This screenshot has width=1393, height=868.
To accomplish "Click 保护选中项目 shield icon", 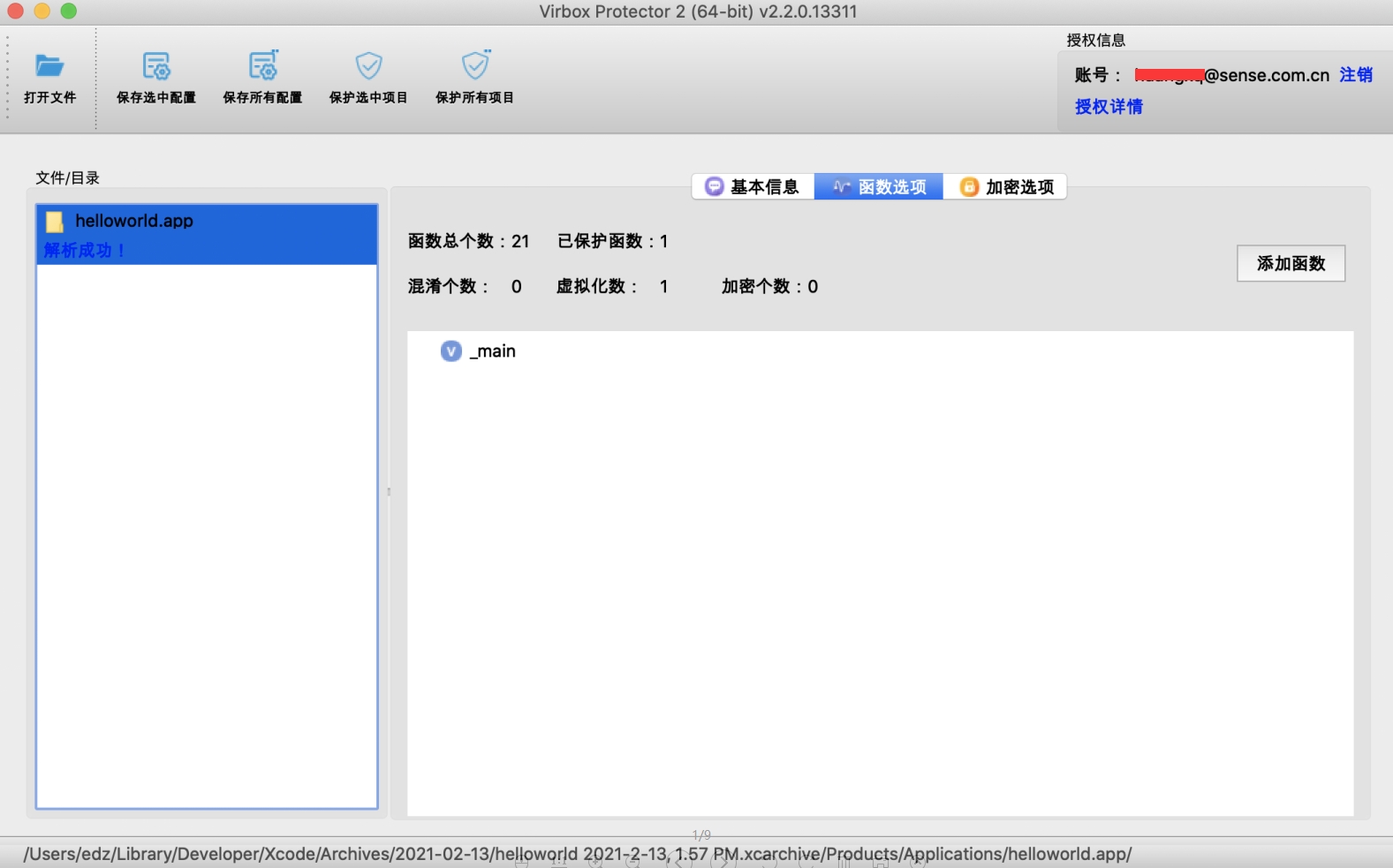I will pos(368,65).
